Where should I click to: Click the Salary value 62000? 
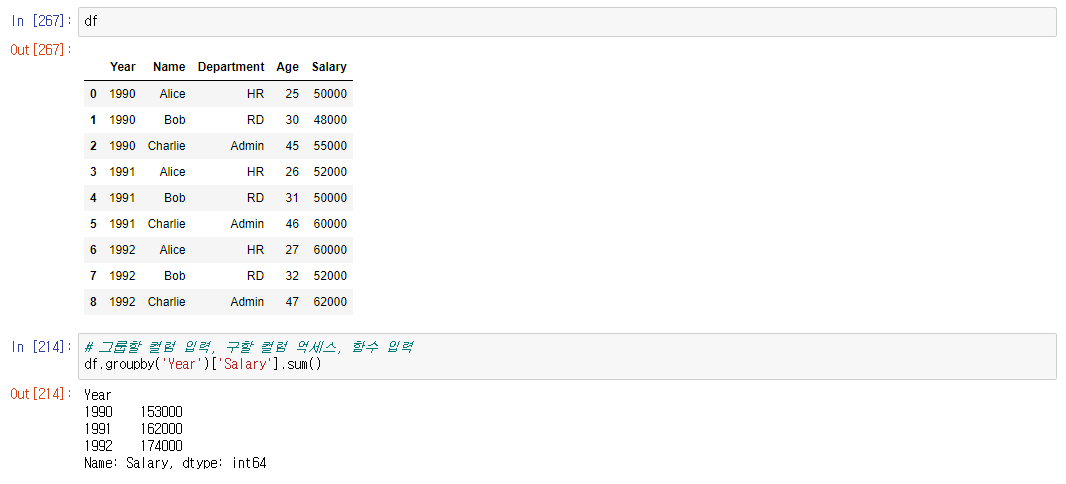coord(330,302)
